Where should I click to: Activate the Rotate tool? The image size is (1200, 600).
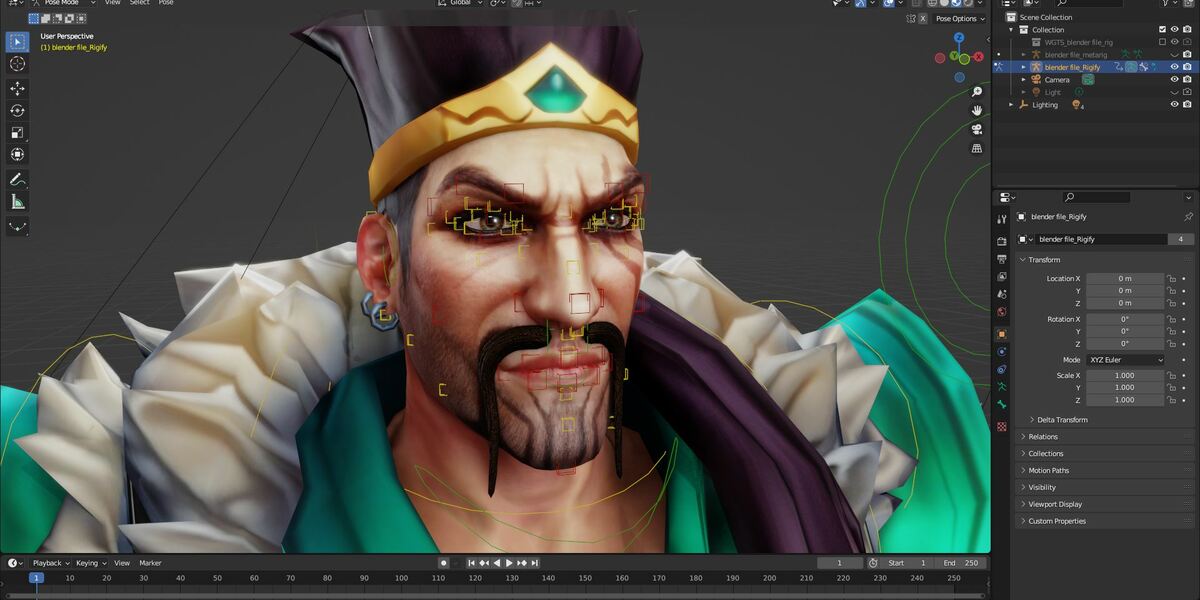[x=17, y=111]
